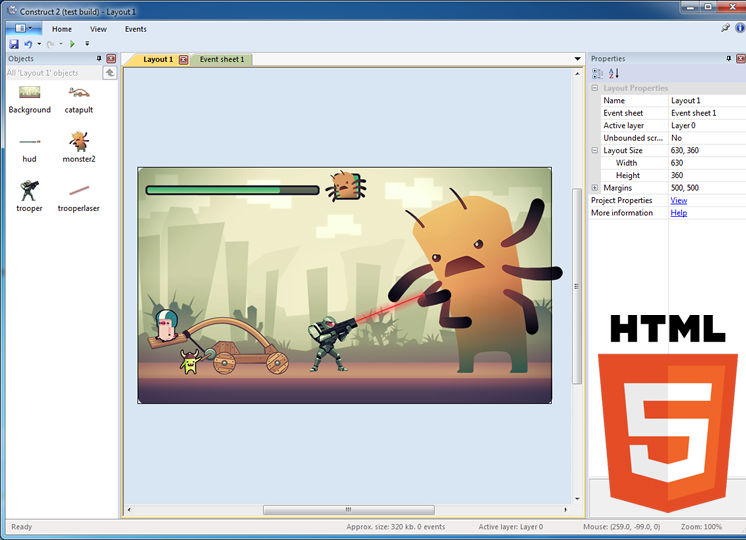Click the layout scroll right arrow
The width and height of the screenshot is (746, 540).
[565, 510]
